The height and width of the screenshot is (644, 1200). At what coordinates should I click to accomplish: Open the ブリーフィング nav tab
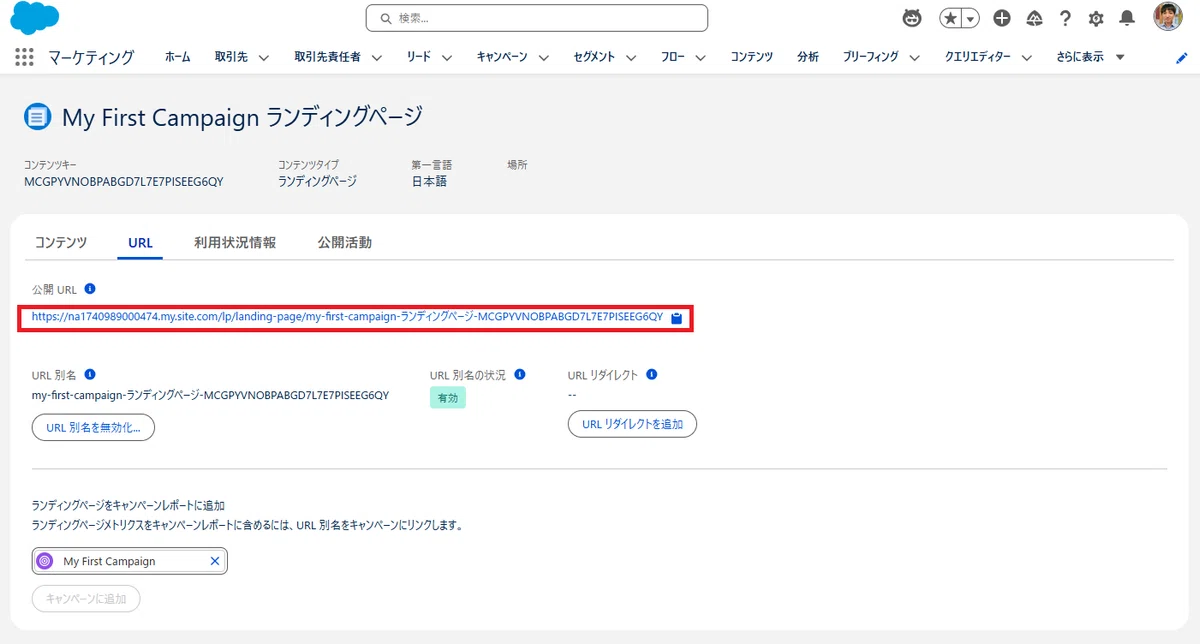[x=871, y=57]
